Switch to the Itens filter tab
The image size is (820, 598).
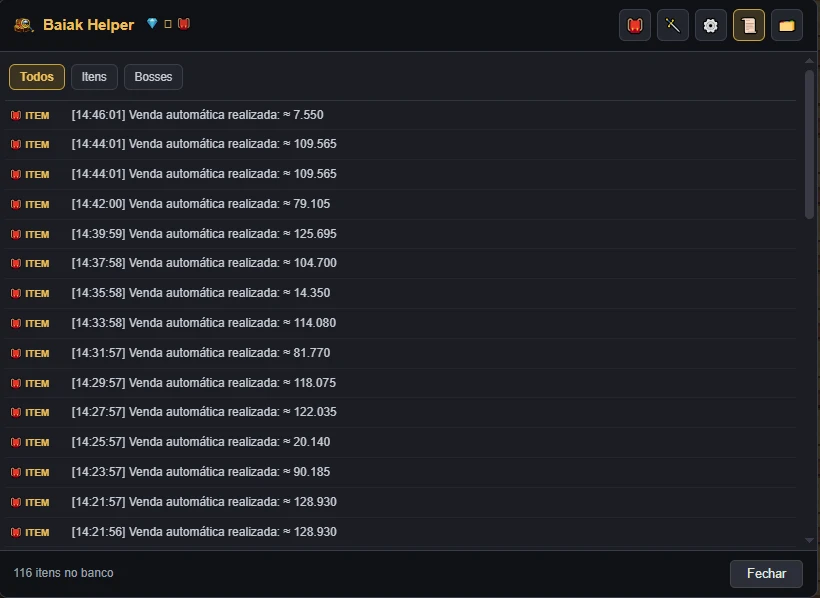pos(94,77)
